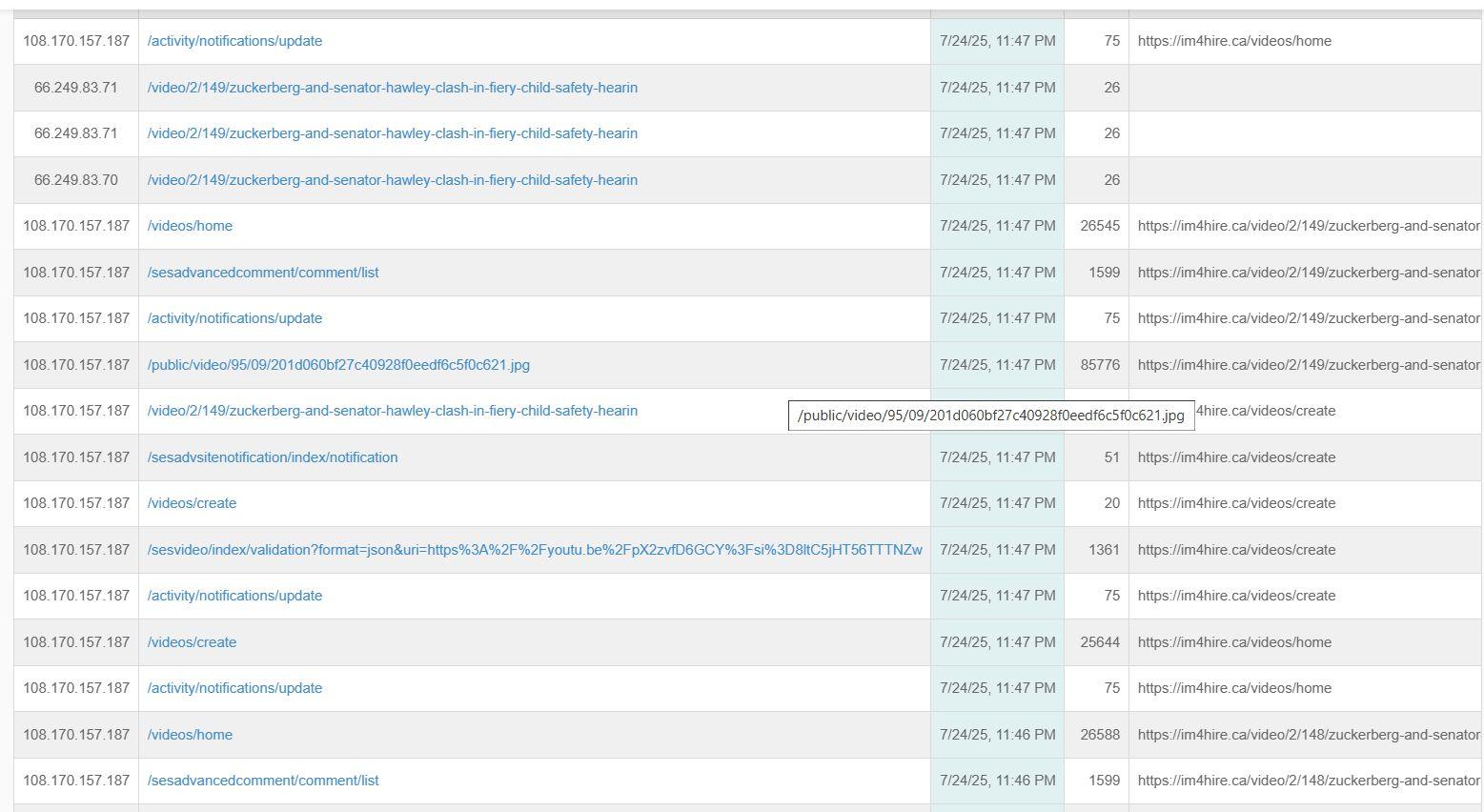The image size is (1484, 812).
Task: Open /videos/create link with size 25644
Action: (x=192, y=642)
